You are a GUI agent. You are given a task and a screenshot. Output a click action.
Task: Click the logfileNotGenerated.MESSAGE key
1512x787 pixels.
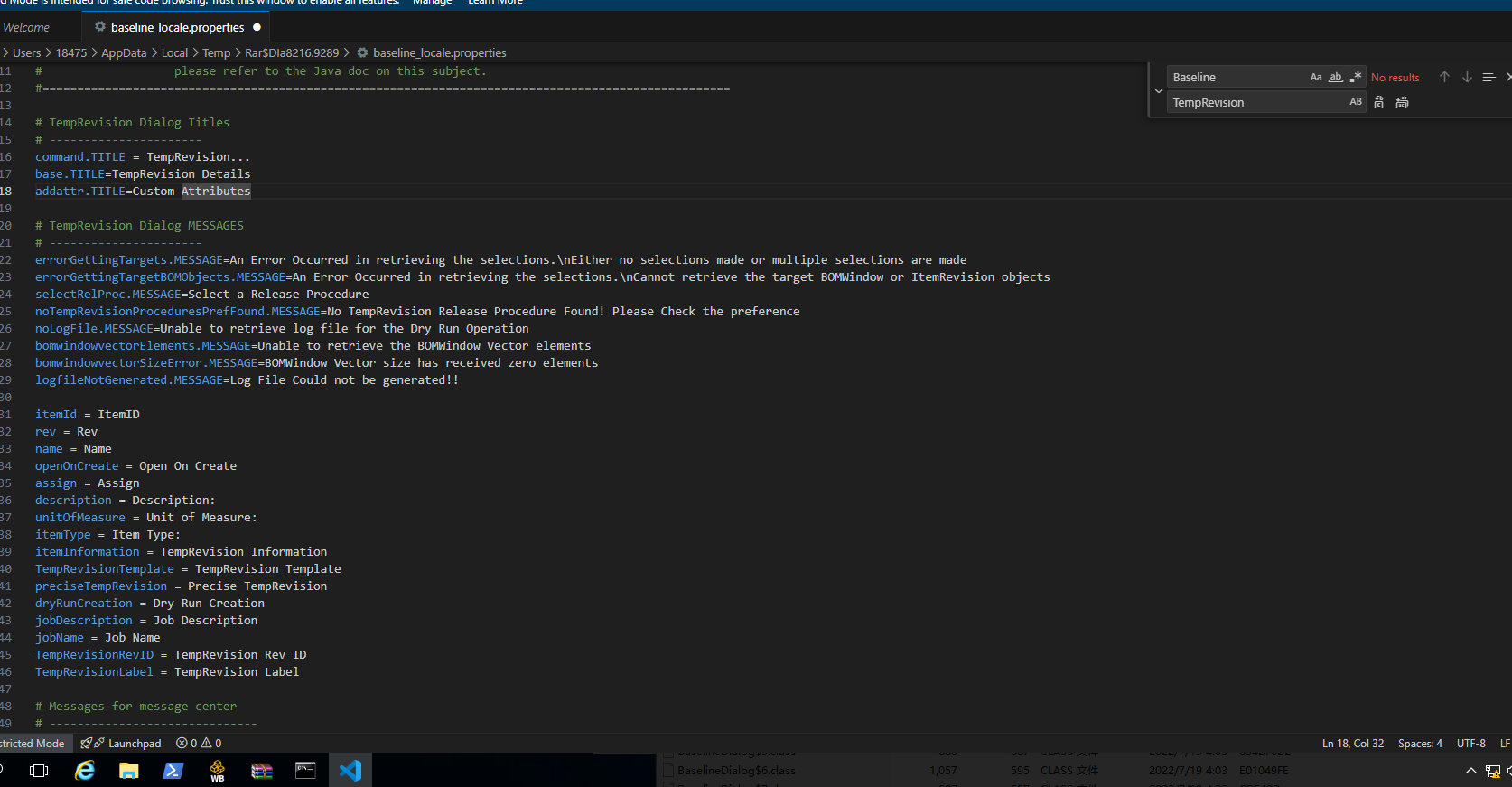point(129,379)
